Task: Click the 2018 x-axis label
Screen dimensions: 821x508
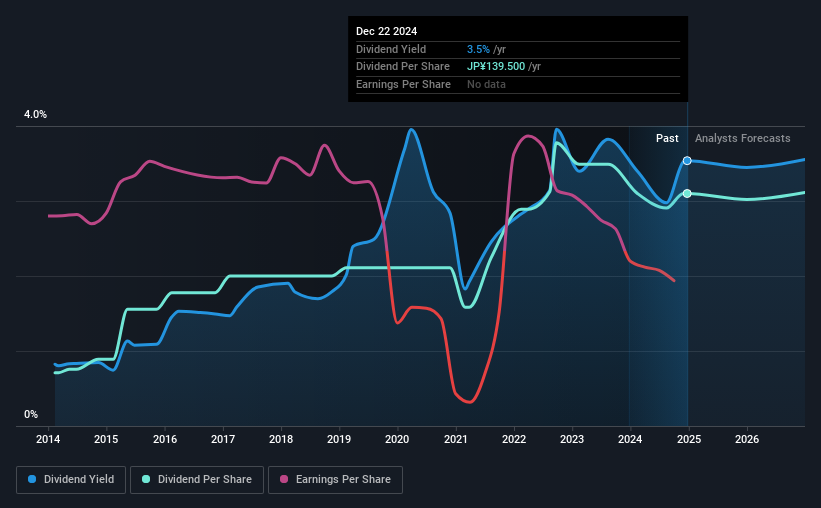Action: [281, 439]
